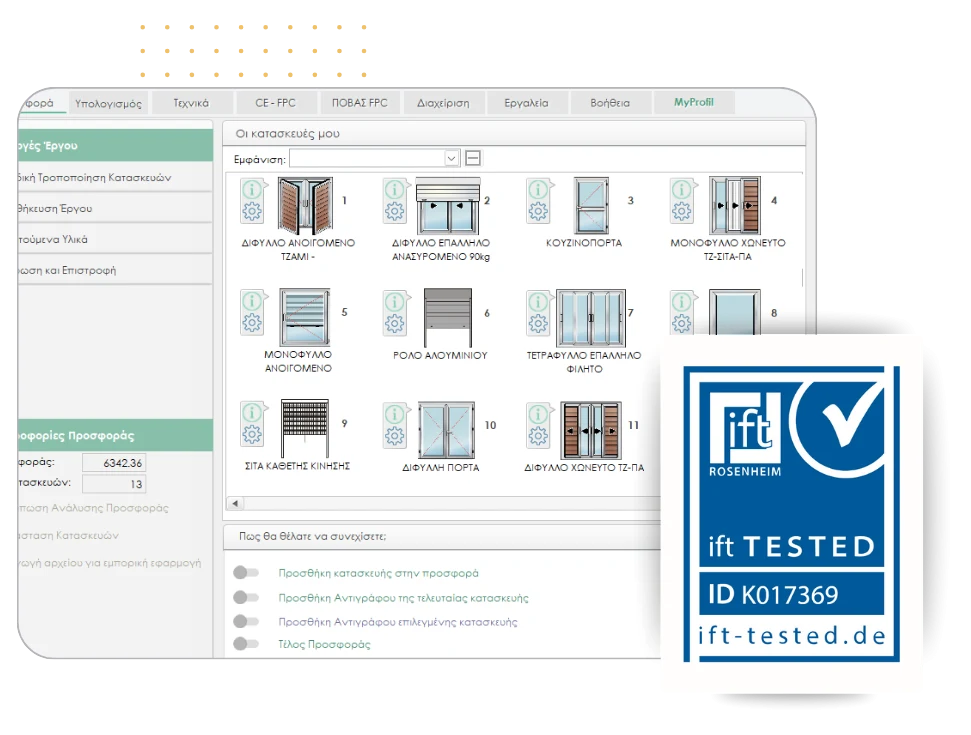Open gear settings for ΔΙΦΥΛΛΗ ΠΟΡΤΑ

pos(394,436)
